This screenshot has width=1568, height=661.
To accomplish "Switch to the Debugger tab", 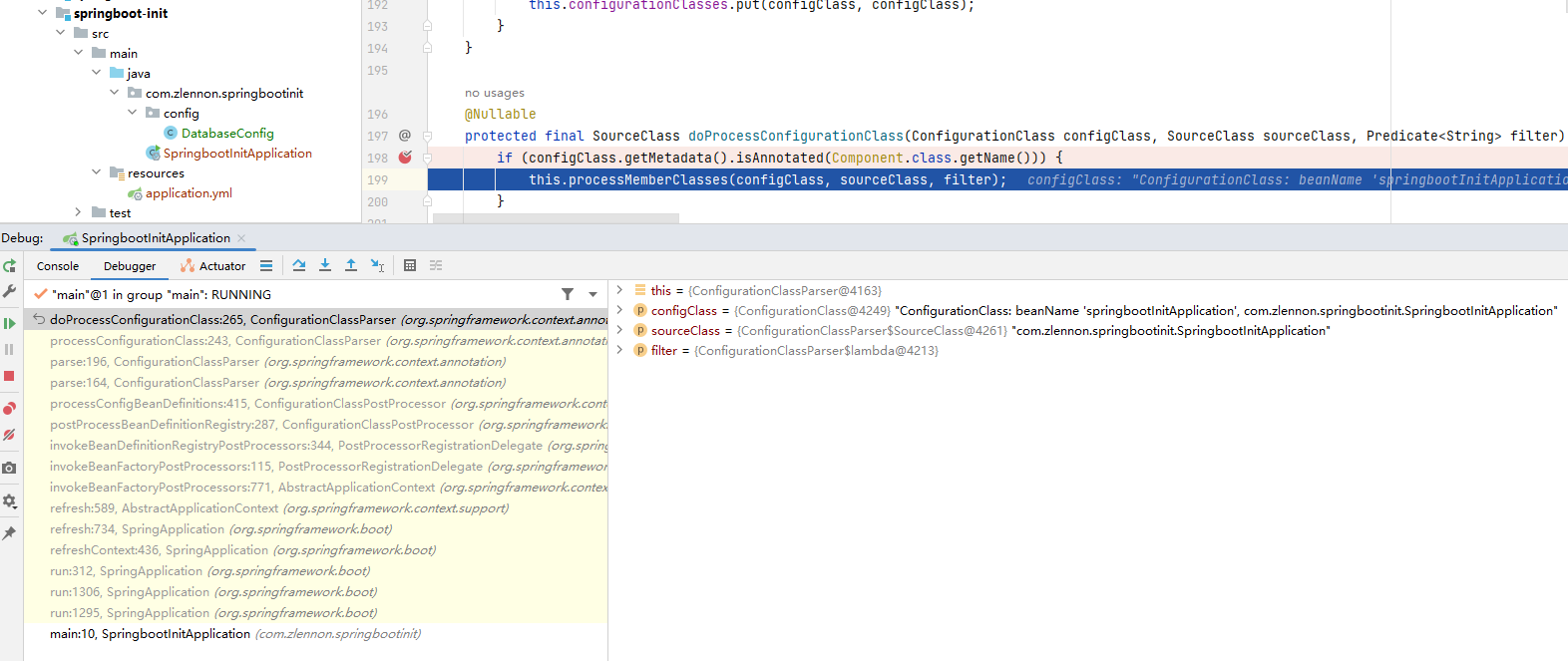I will click(x=130, y=266).
